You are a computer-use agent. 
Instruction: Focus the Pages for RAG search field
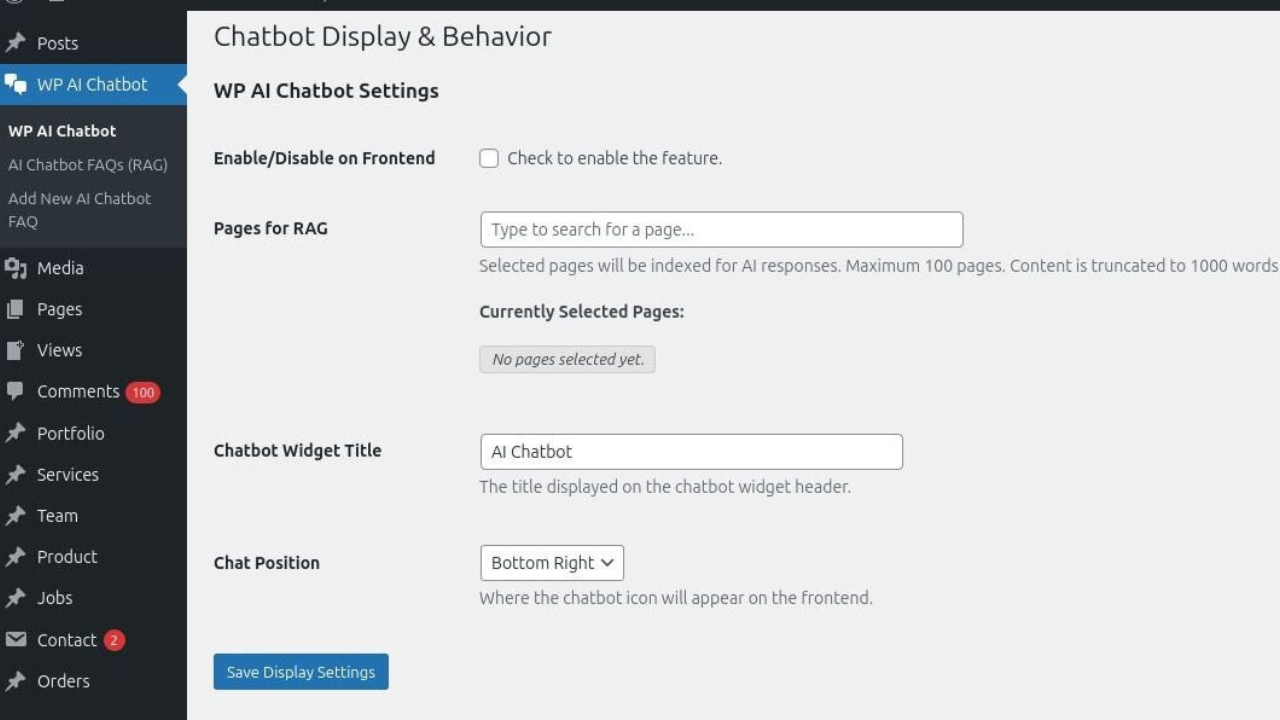pos(721,229)
